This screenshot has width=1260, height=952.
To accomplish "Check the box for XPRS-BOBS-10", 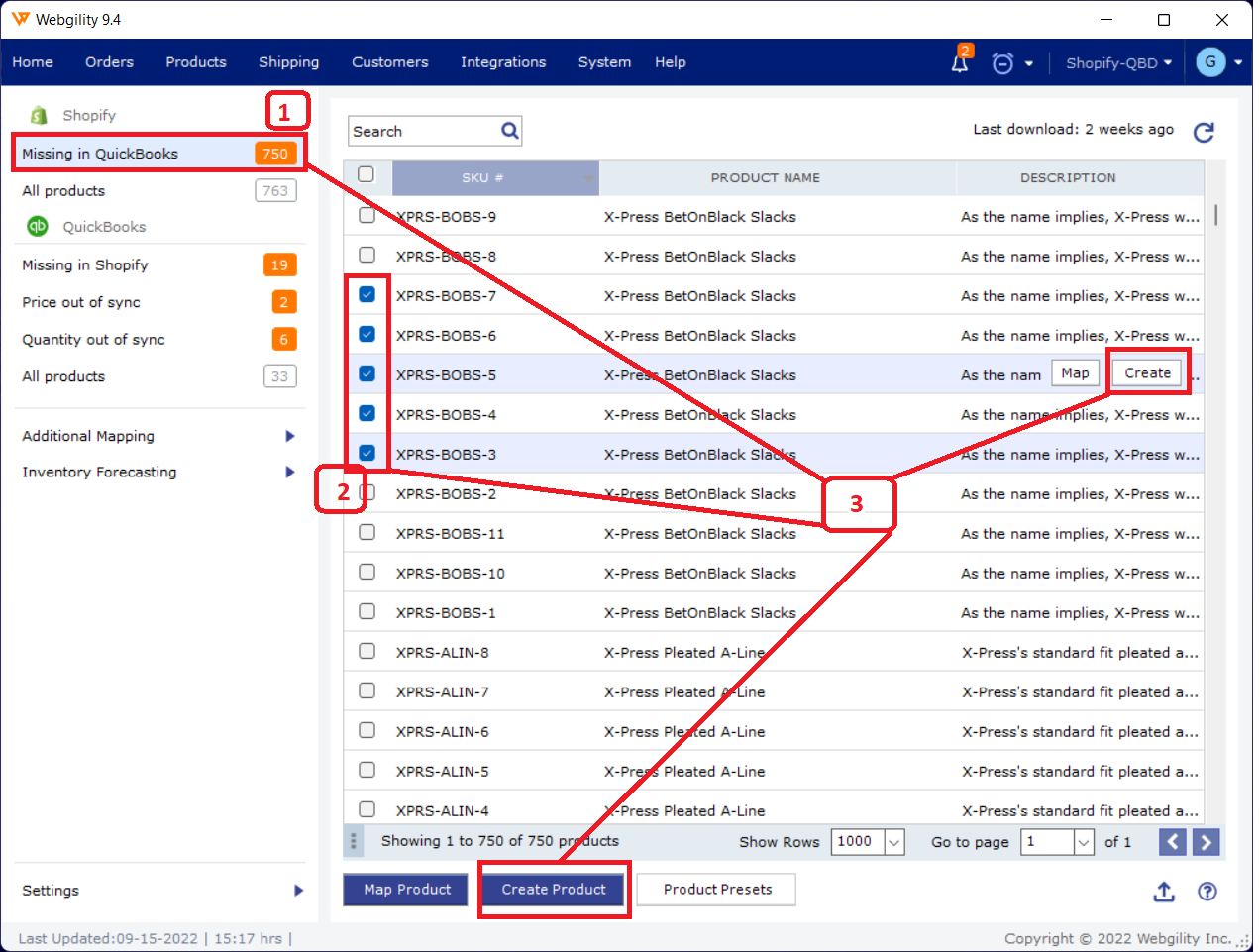I will [x=367, y=572].
